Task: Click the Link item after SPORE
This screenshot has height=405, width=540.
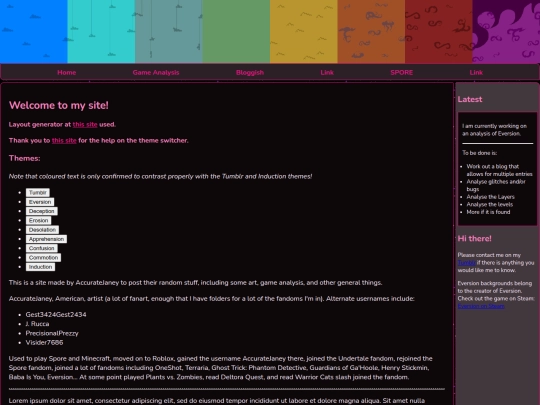Action: [476, 72]
